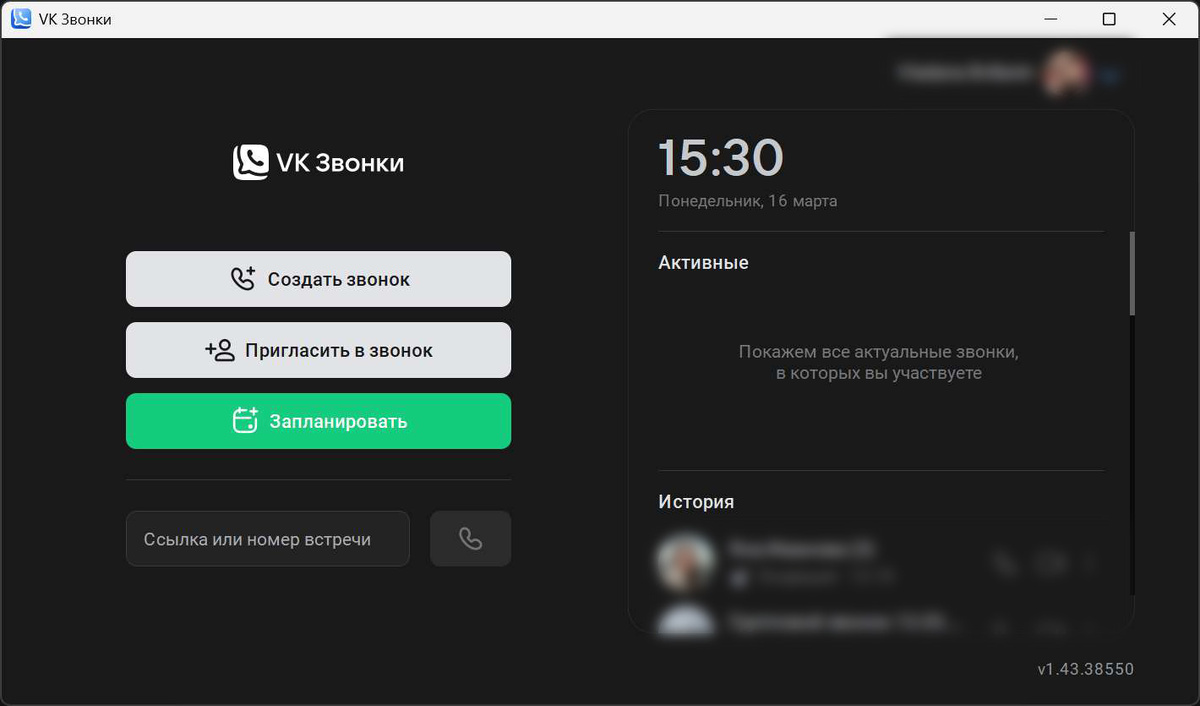
Task: Maximize the VK Звонки window
Action: click(x=1109, y=19)
